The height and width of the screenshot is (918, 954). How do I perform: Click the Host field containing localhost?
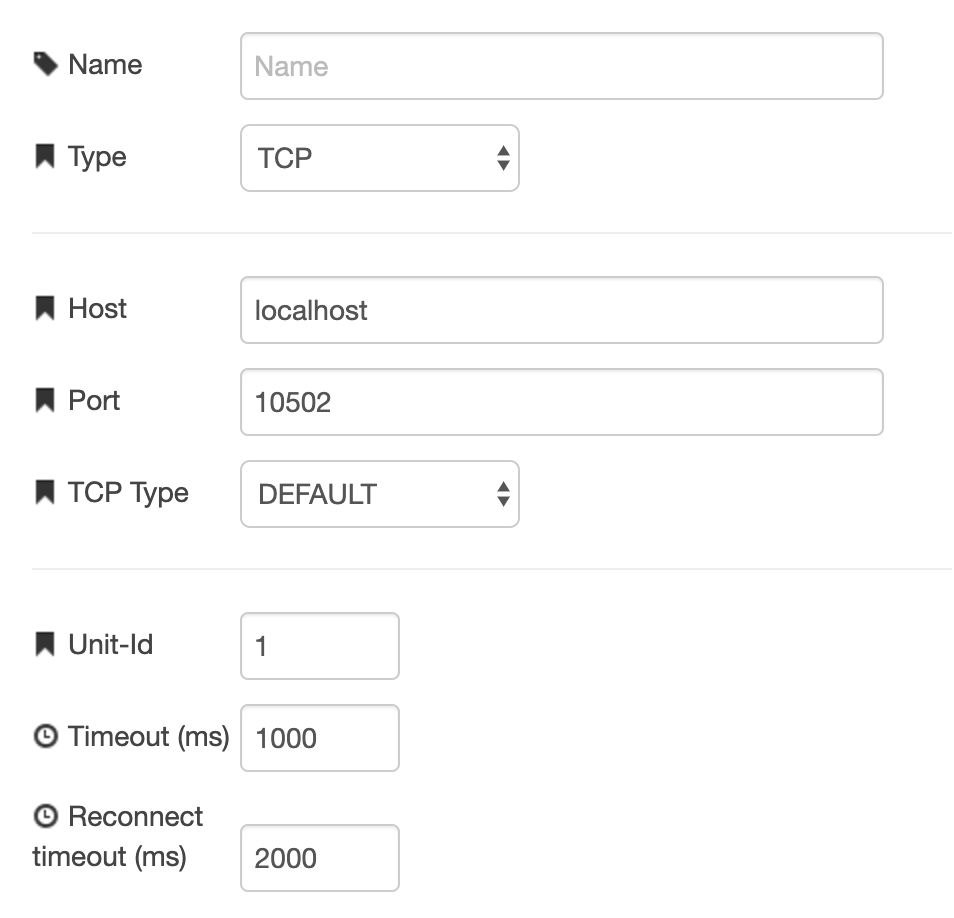[562, 310]
